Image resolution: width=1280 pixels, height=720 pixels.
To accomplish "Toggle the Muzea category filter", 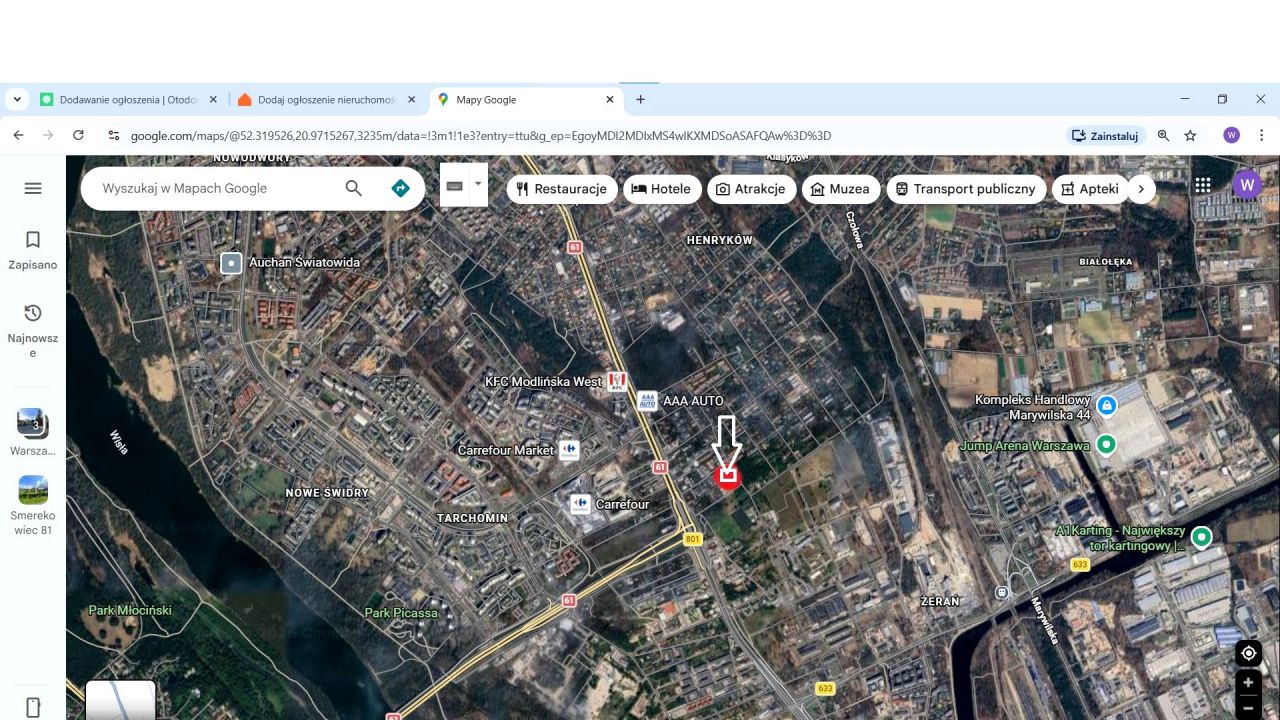I will pyautogui.click(x=840, y=188).
